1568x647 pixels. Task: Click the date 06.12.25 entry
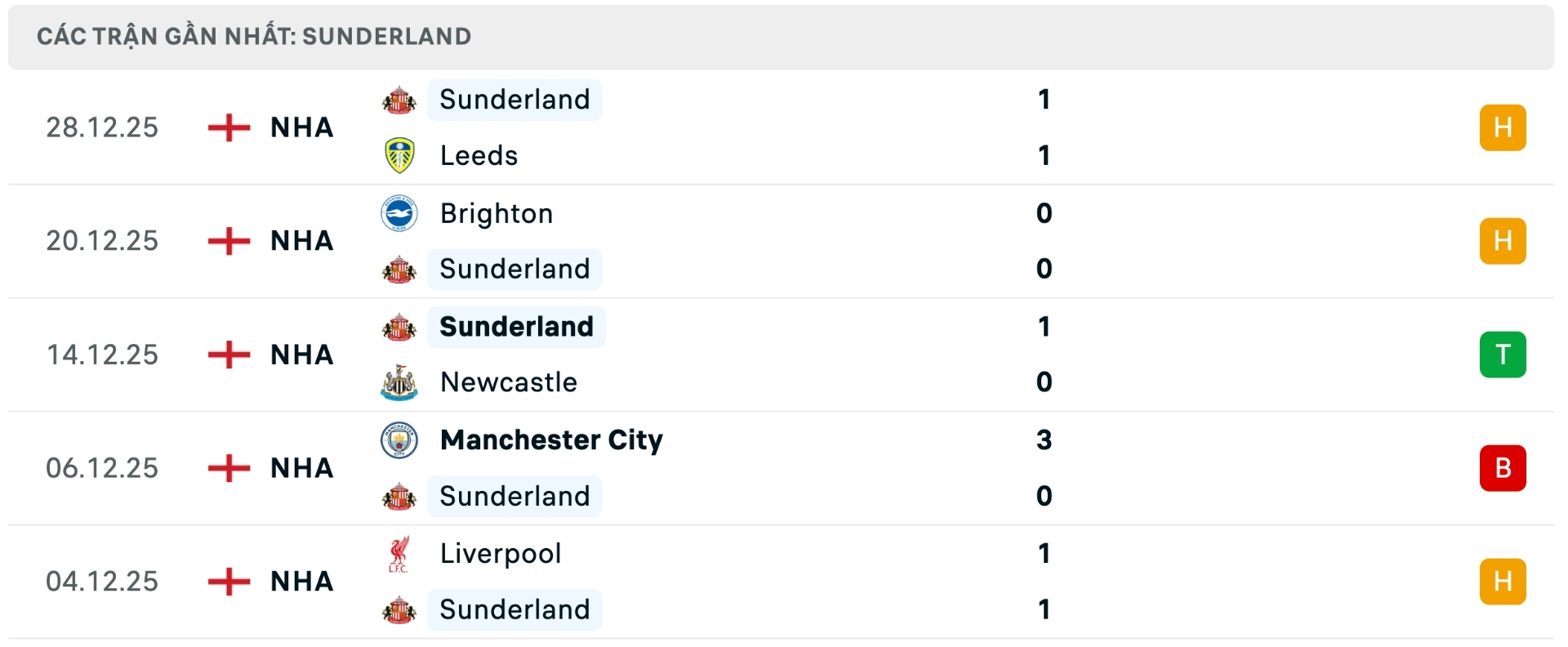pyautogui.click(x=102, y=467)
